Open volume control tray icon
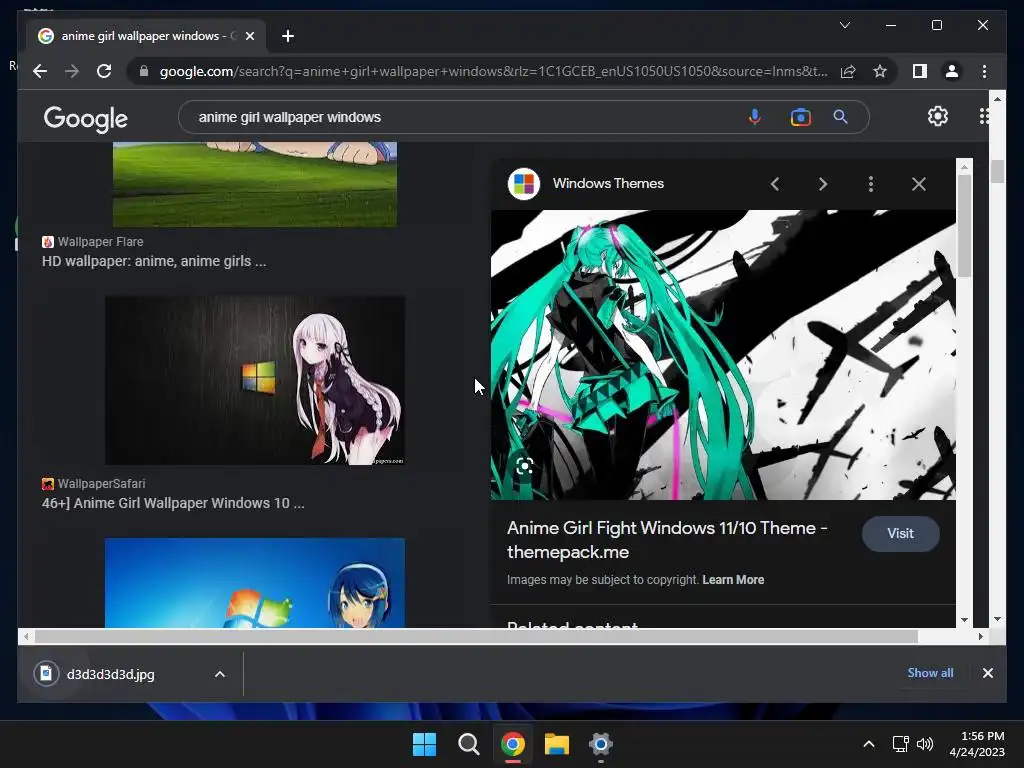Screen dimensions: 1024x768 coord(925,744)
